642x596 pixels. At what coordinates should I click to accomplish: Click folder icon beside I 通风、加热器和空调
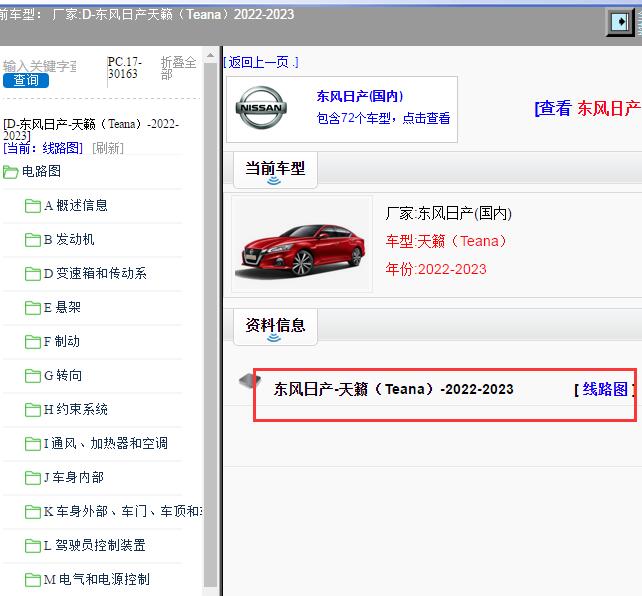[33, 444]
